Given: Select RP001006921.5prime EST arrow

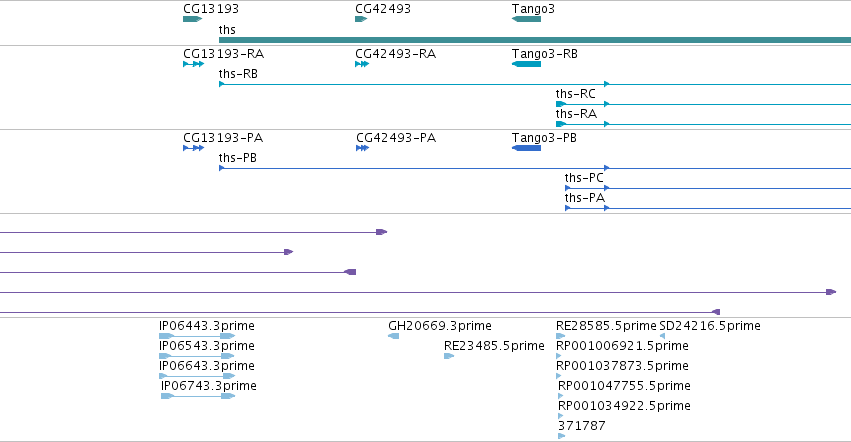Looking at the screenshot, I should click(559, 356).
